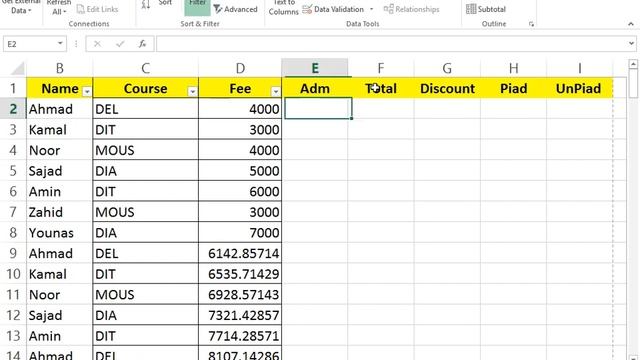The height and width of the screenshot is (360, 640).
Task: Select column B header
Action: point(60,68)
